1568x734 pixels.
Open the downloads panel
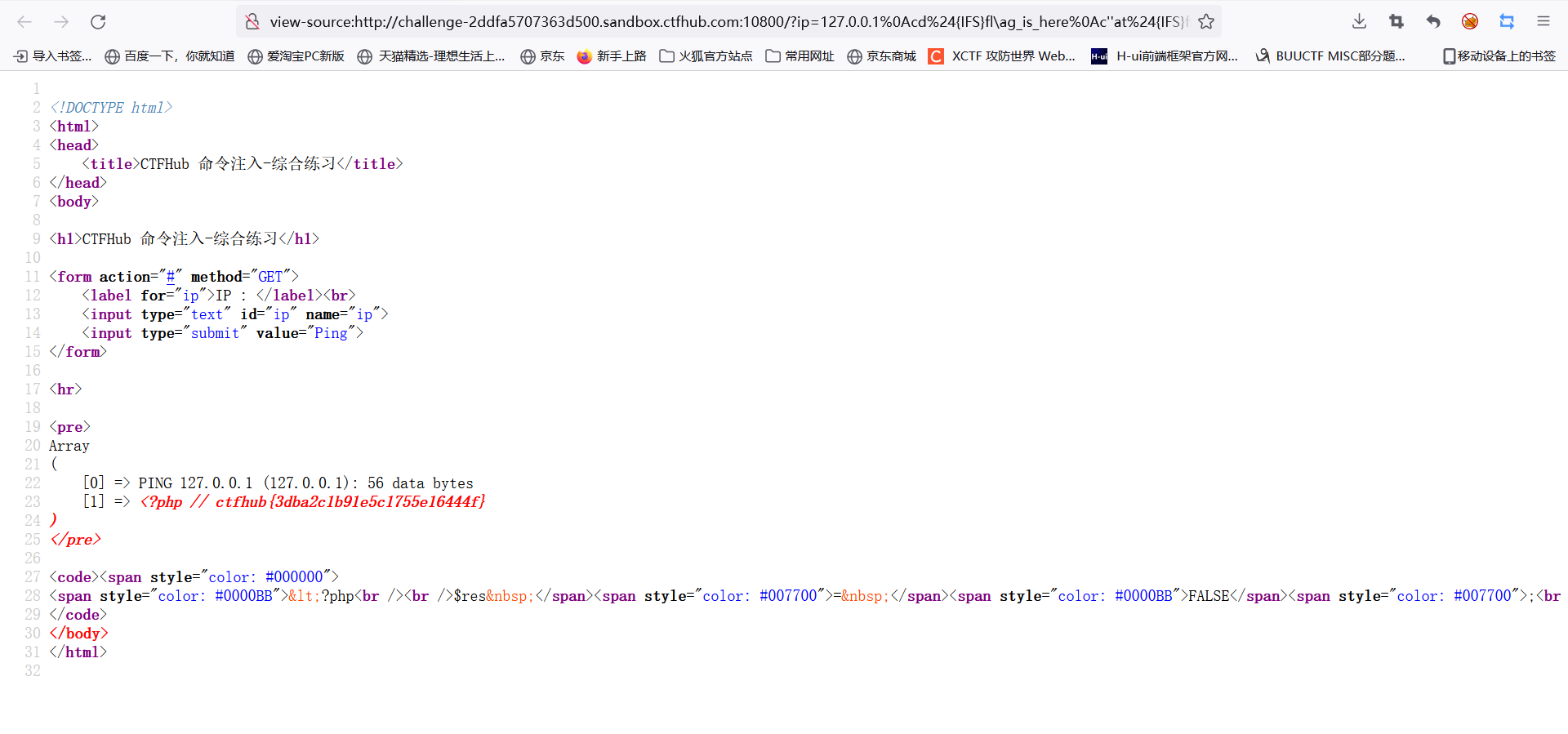coord(1359,22)
